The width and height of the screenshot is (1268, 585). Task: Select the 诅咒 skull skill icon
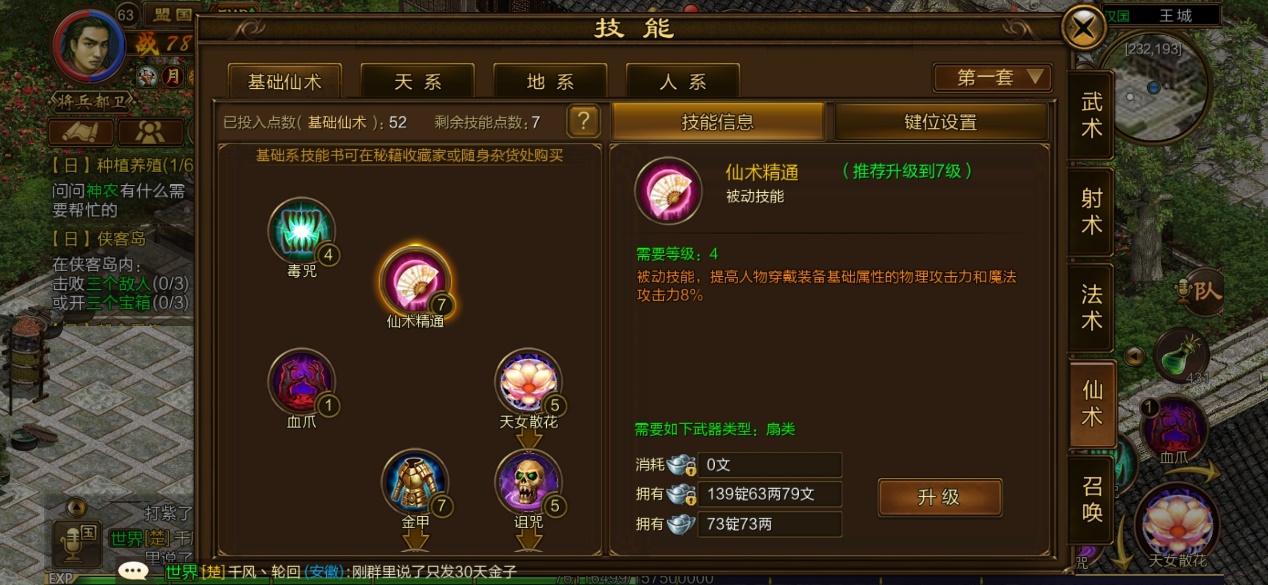[x=528, y=482]
